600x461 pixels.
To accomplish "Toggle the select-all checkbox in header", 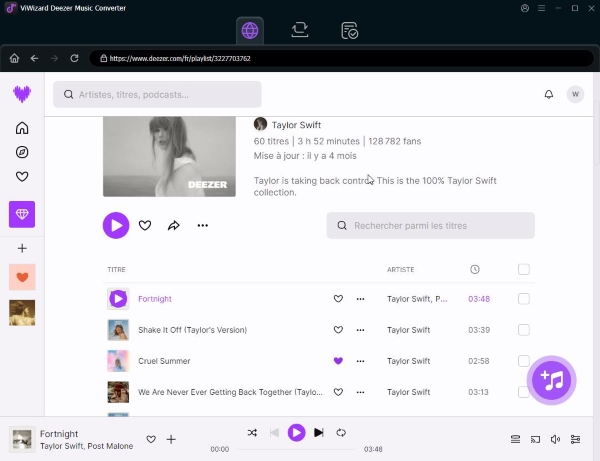I will [524, 269].
